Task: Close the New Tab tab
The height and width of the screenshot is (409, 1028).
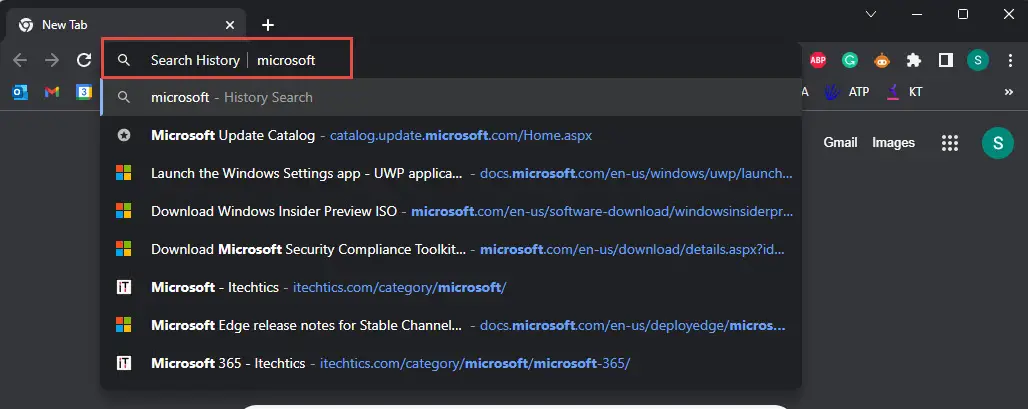Action: [x=230, y=25]
